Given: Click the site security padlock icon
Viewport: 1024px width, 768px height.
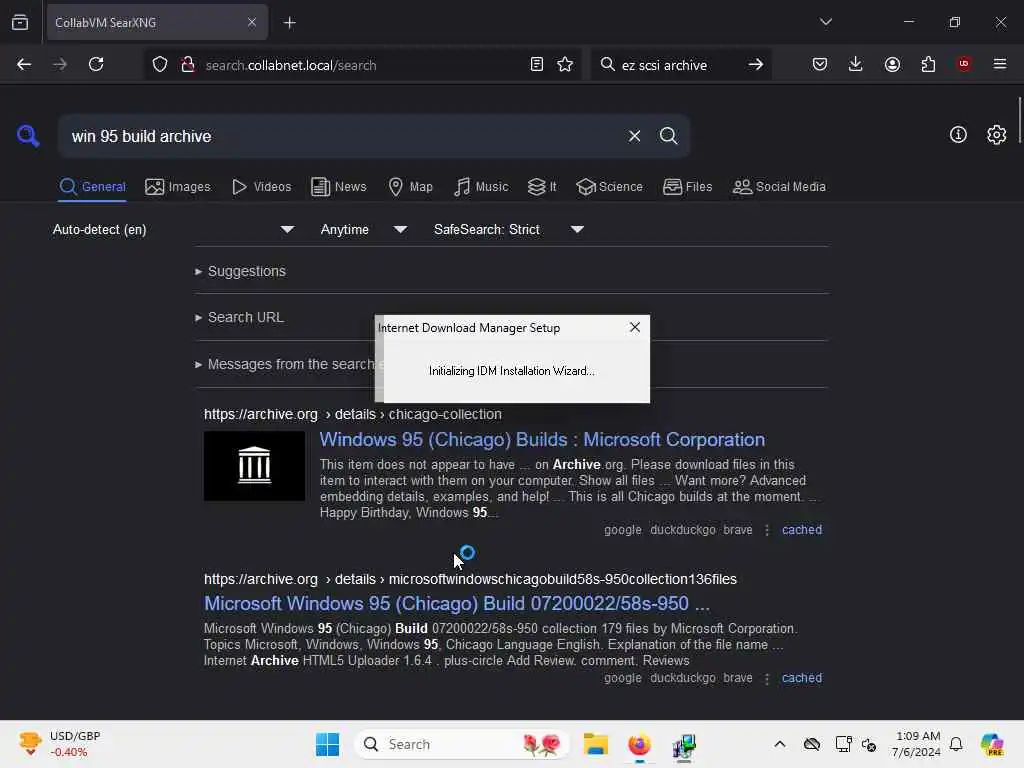Looking at the screenshot, I should point(188,65).
